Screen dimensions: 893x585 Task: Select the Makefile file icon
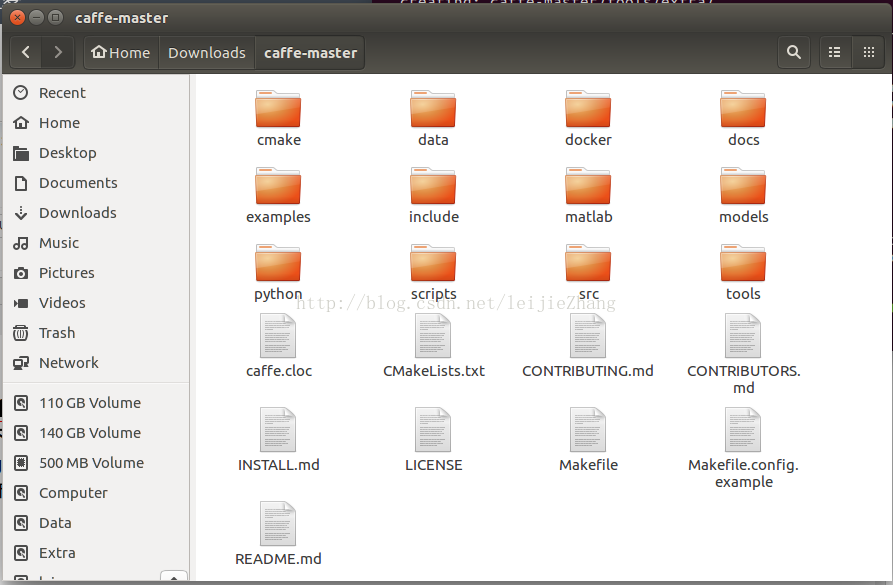point(588,430)
